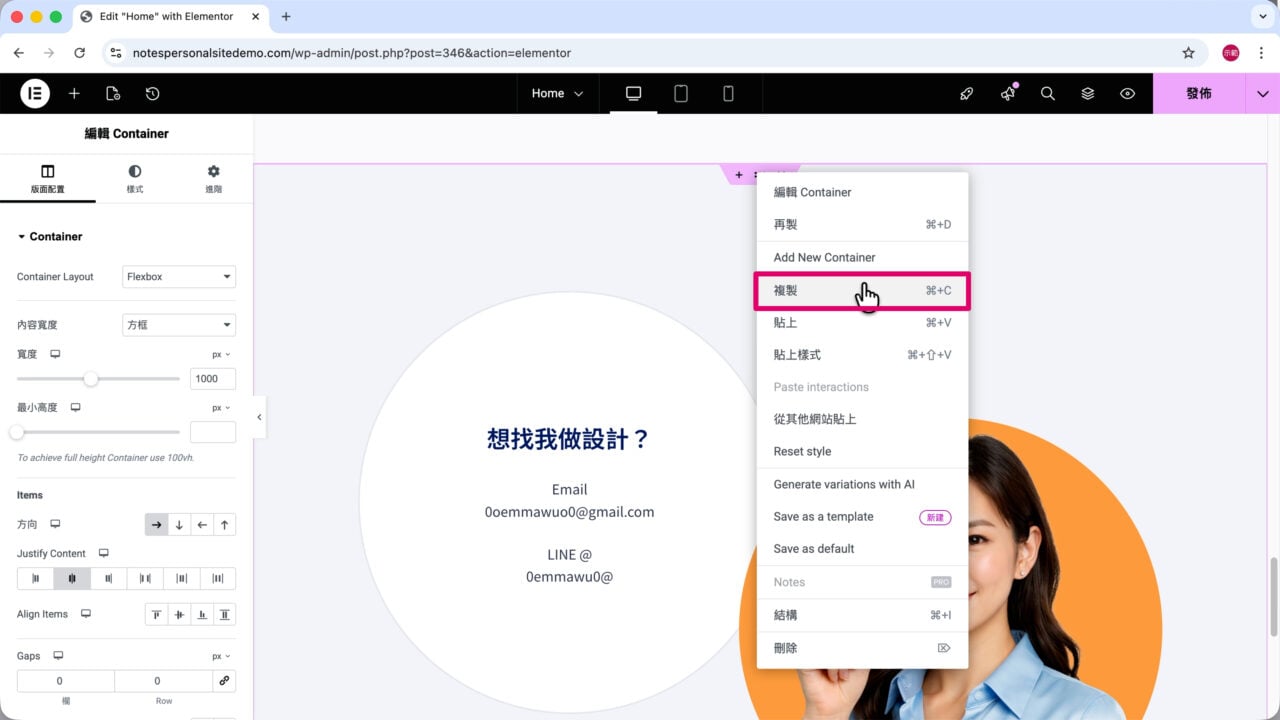
Task: Open Chrome profile avatar
Action: tap(1231, 53)
